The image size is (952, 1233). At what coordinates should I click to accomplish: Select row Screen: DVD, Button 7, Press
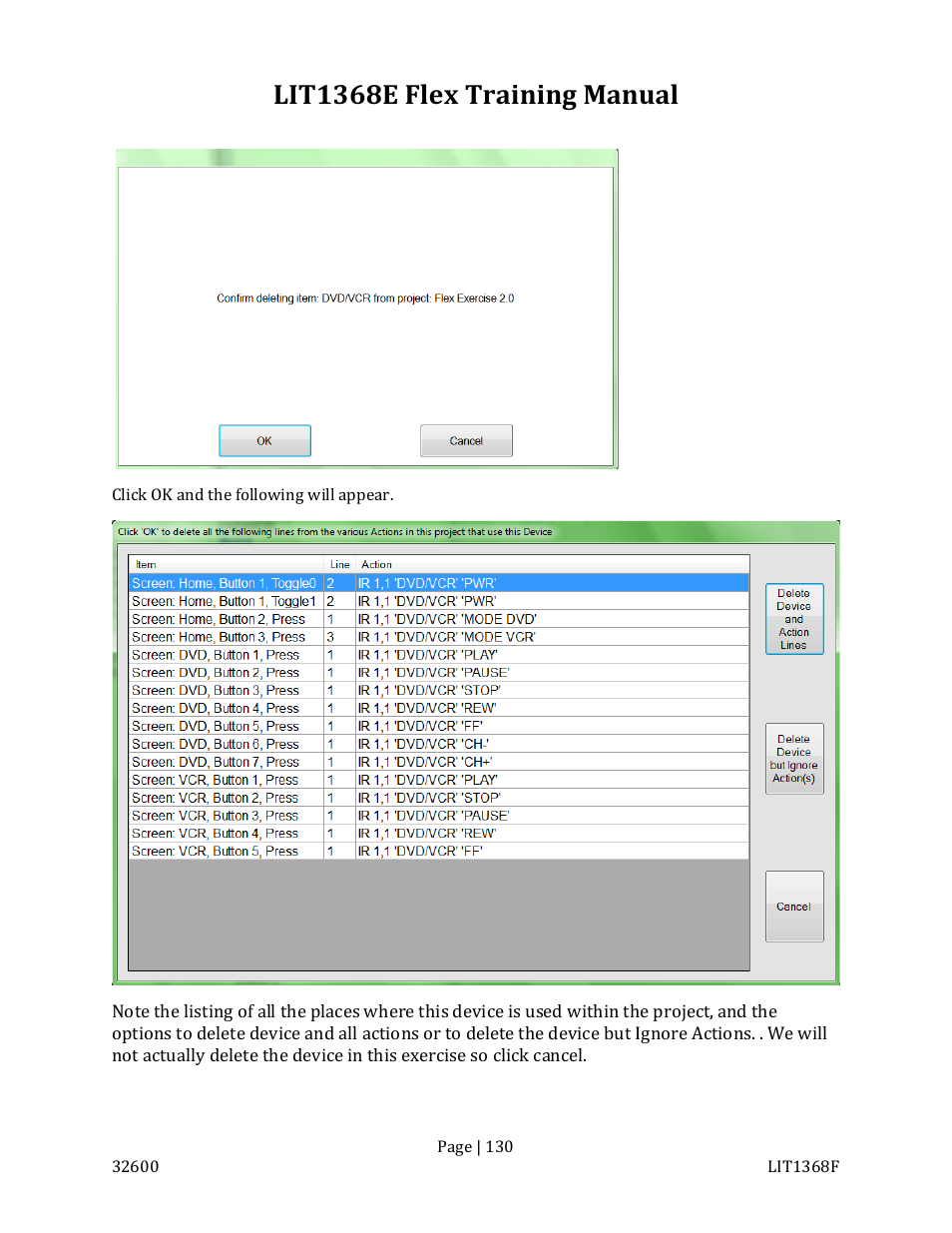point(439,762)
